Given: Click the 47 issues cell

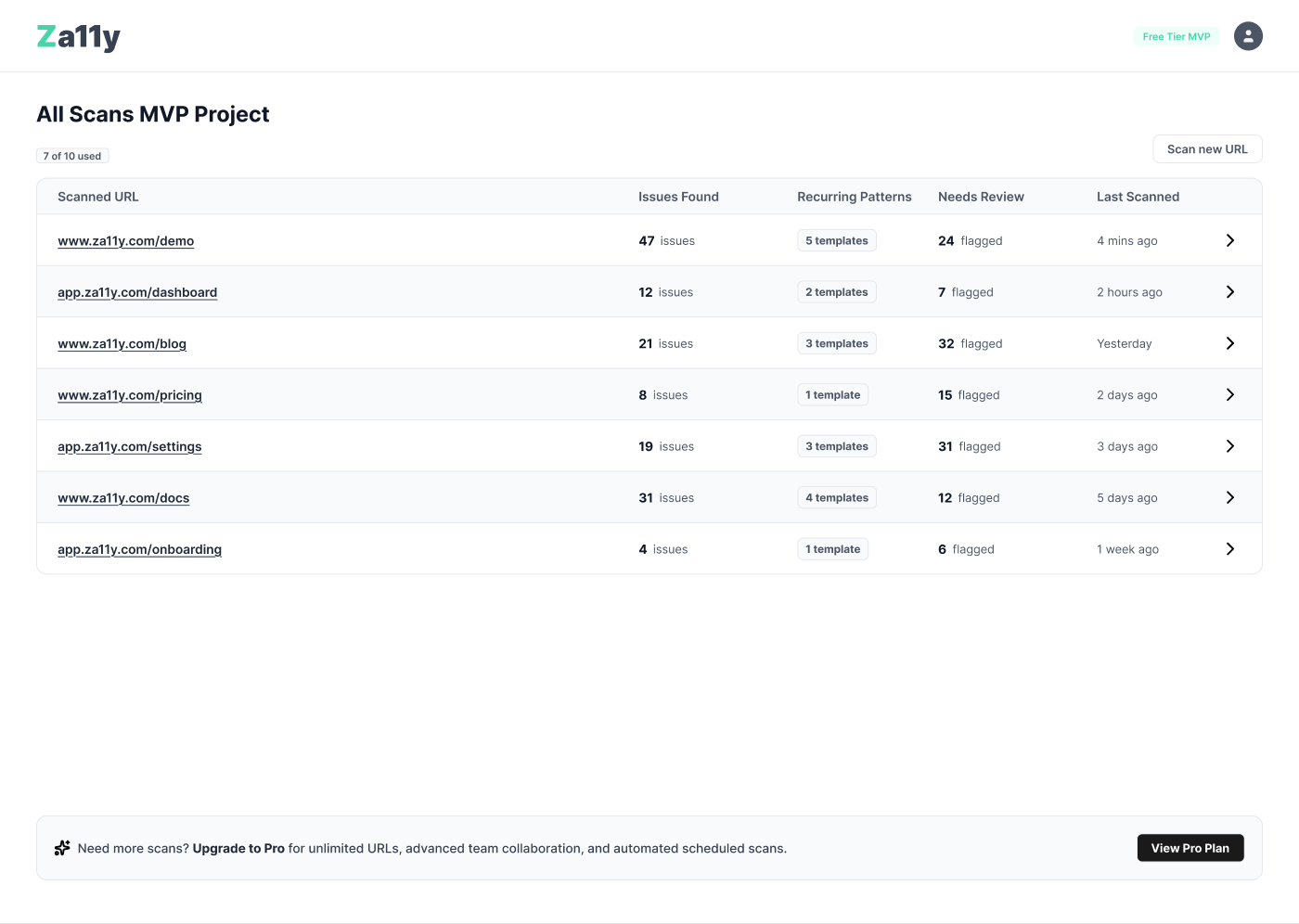Looking at the screenshot, I should [x=666, y=241].
